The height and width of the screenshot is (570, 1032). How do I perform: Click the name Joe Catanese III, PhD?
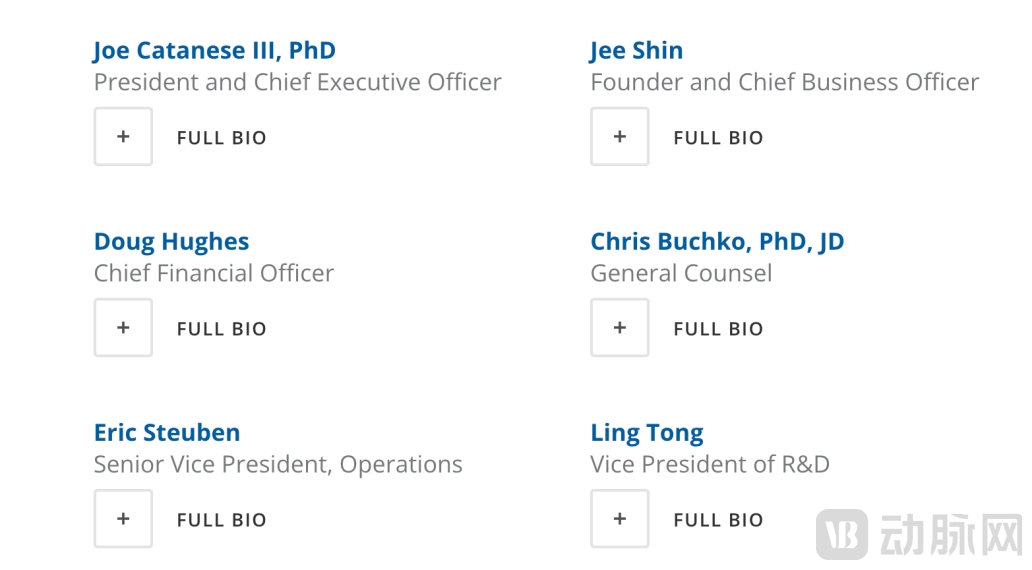(x=214, y=51)
